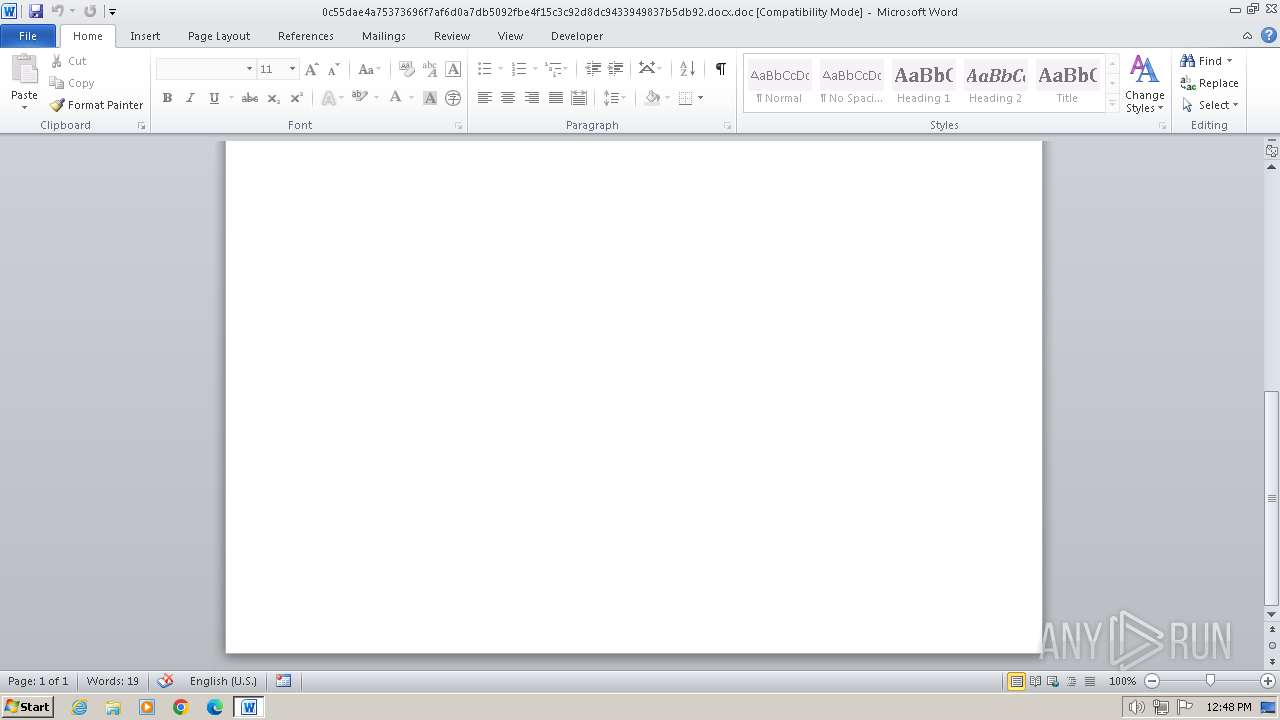
Task: Click the macro recording status bar icon
Action: (x=283, y=681)
